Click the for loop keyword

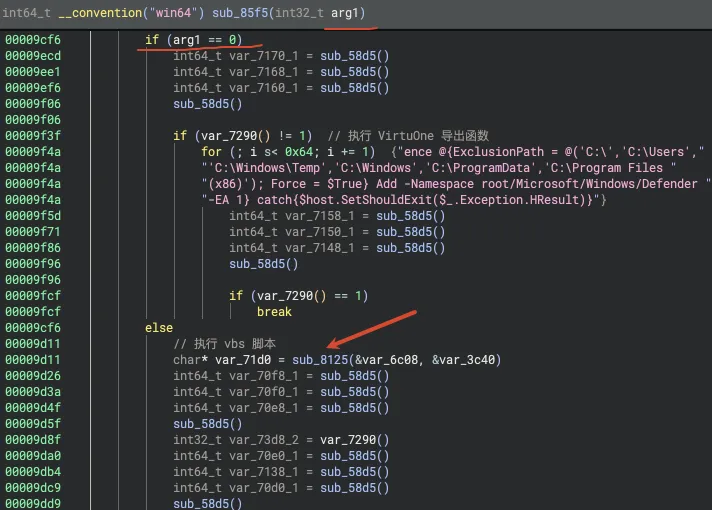point(212,152)
